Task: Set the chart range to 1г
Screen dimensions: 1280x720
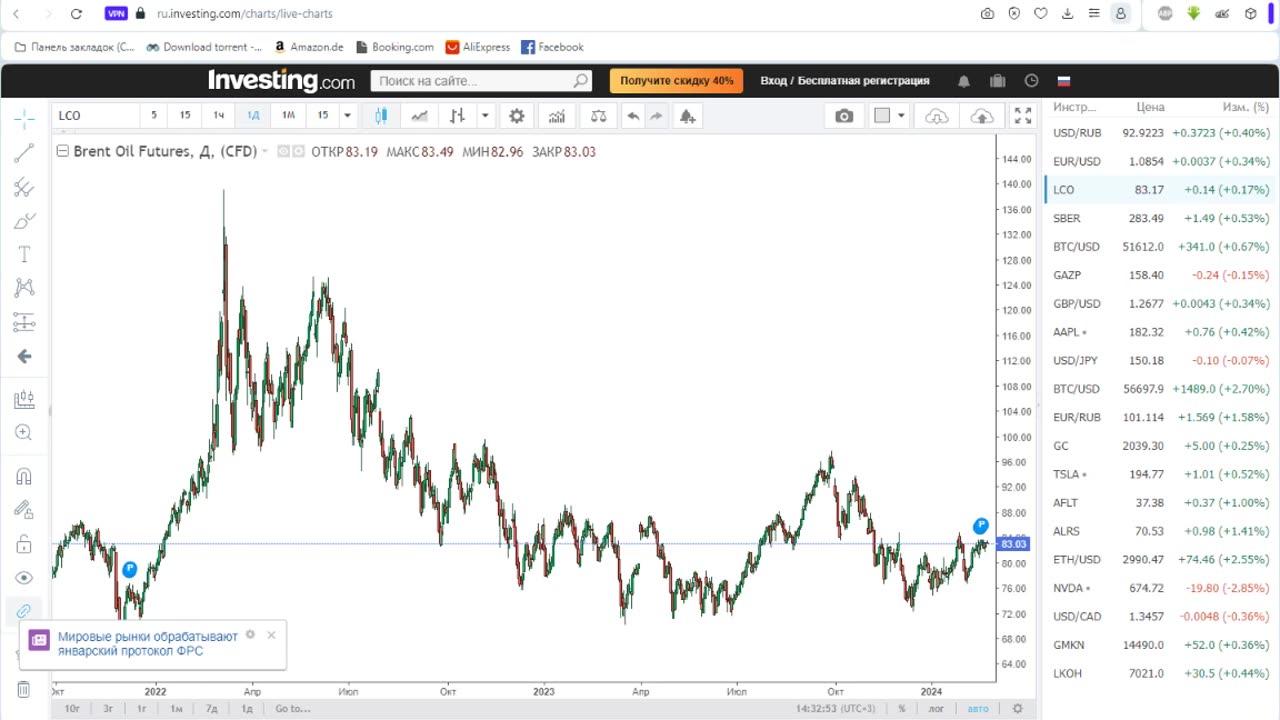Action: [142, 709]
